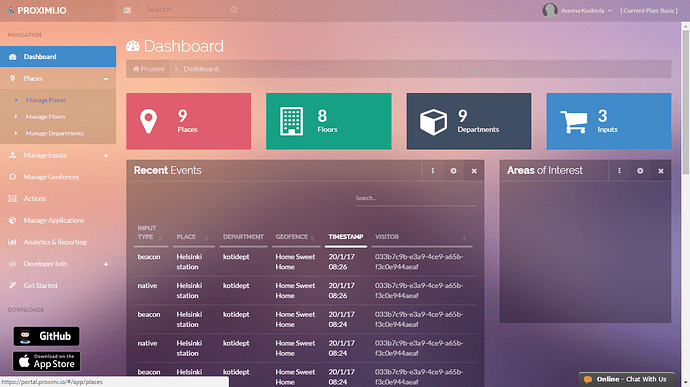Toggle the sidebar hamburger menu icon
This screenshot has width=690, height=387.
coord(127,10)
